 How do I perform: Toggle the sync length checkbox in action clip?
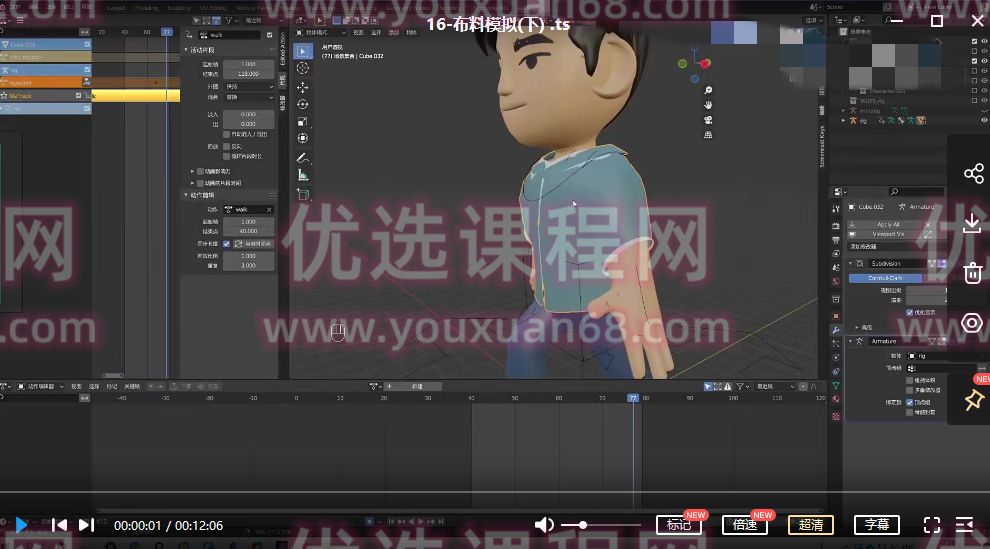[227, 244]
